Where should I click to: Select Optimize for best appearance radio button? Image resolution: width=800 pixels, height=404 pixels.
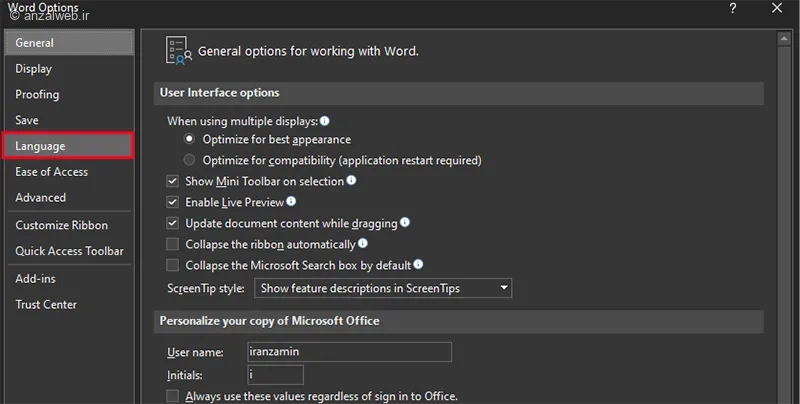point(190,139)
